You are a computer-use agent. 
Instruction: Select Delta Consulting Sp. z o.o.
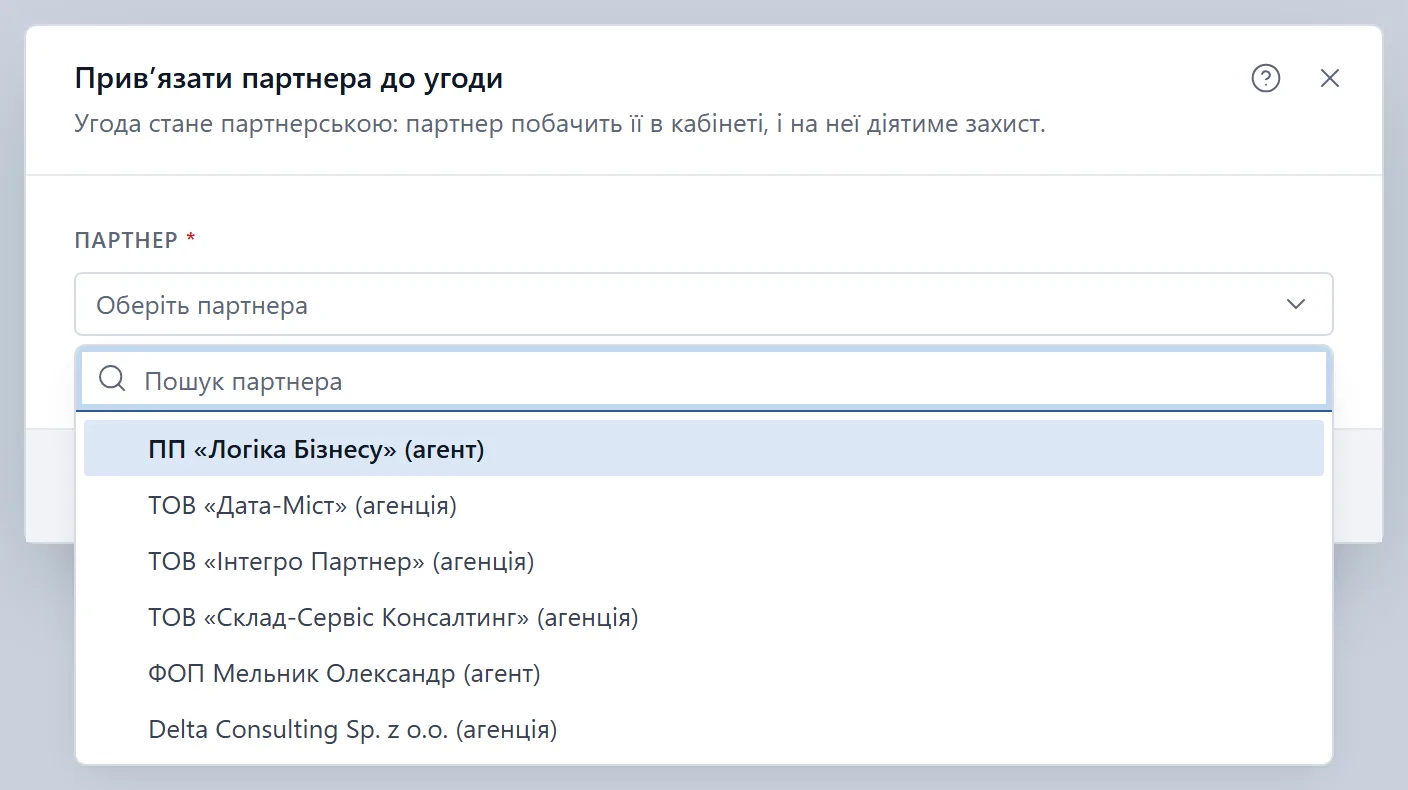(704, 729)
